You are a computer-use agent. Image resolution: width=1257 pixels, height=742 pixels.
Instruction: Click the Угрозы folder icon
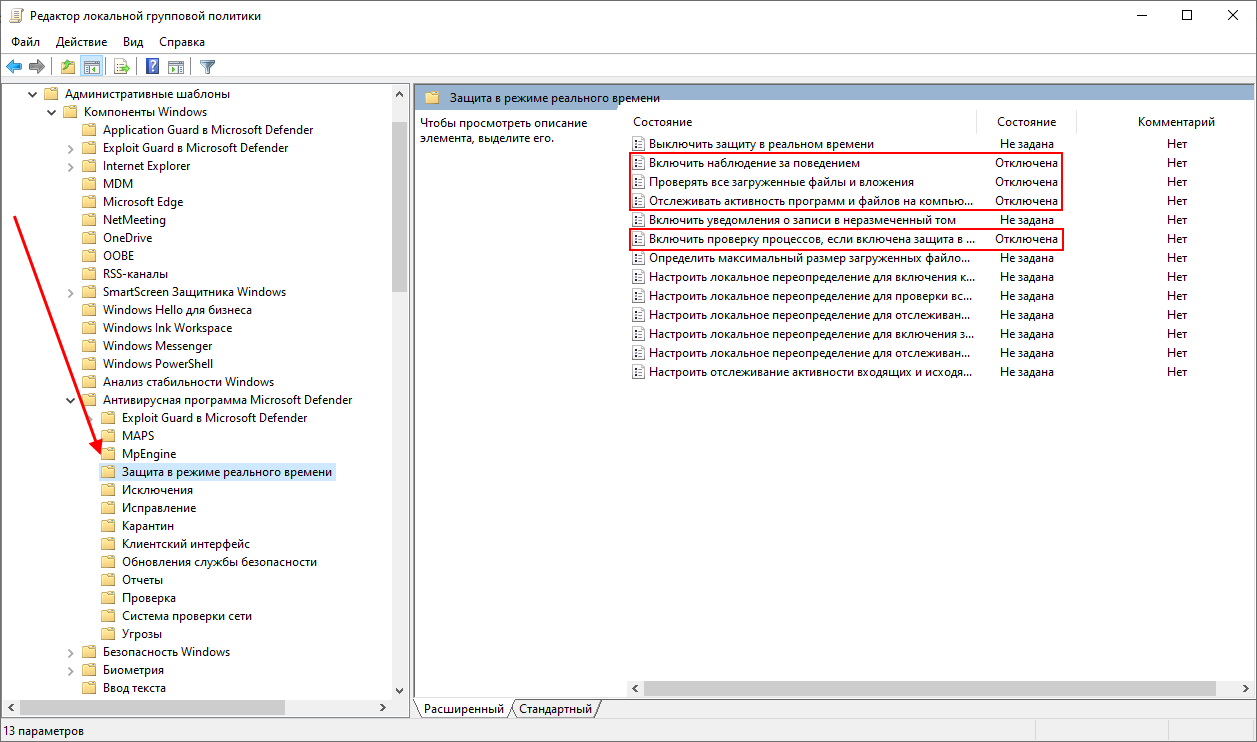(x=108, y=634)
